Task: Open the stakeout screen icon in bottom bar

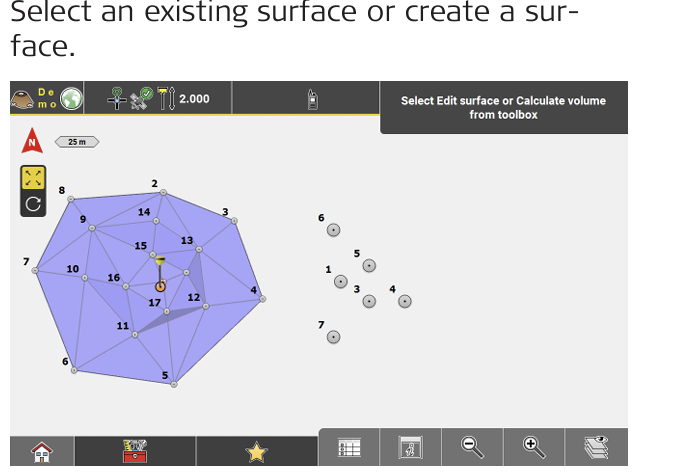Action: click(410, 449)
